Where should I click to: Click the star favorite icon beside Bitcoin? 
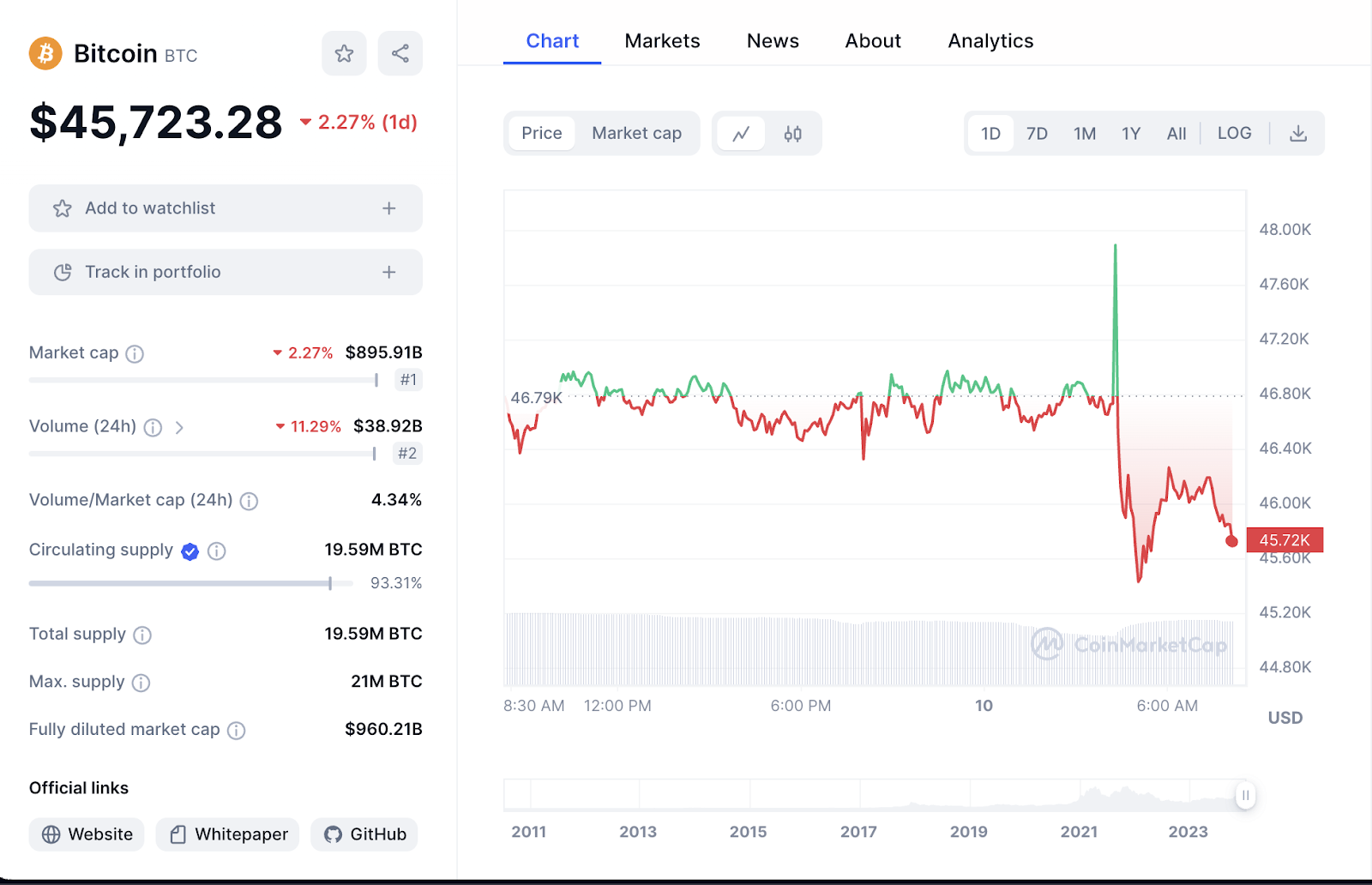344,54
